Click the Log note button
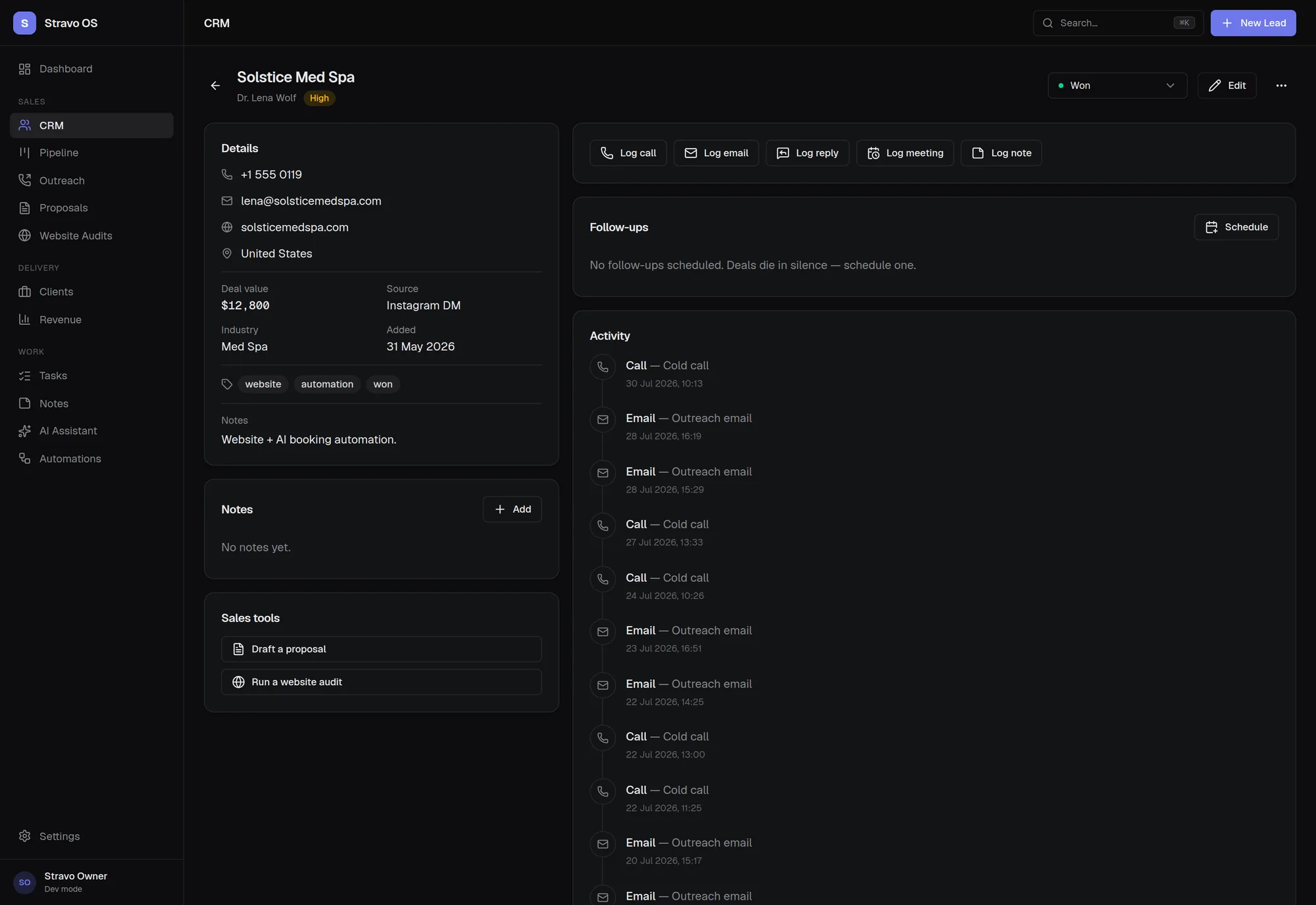This screenshot has height=905, width=1316. 1001,153
